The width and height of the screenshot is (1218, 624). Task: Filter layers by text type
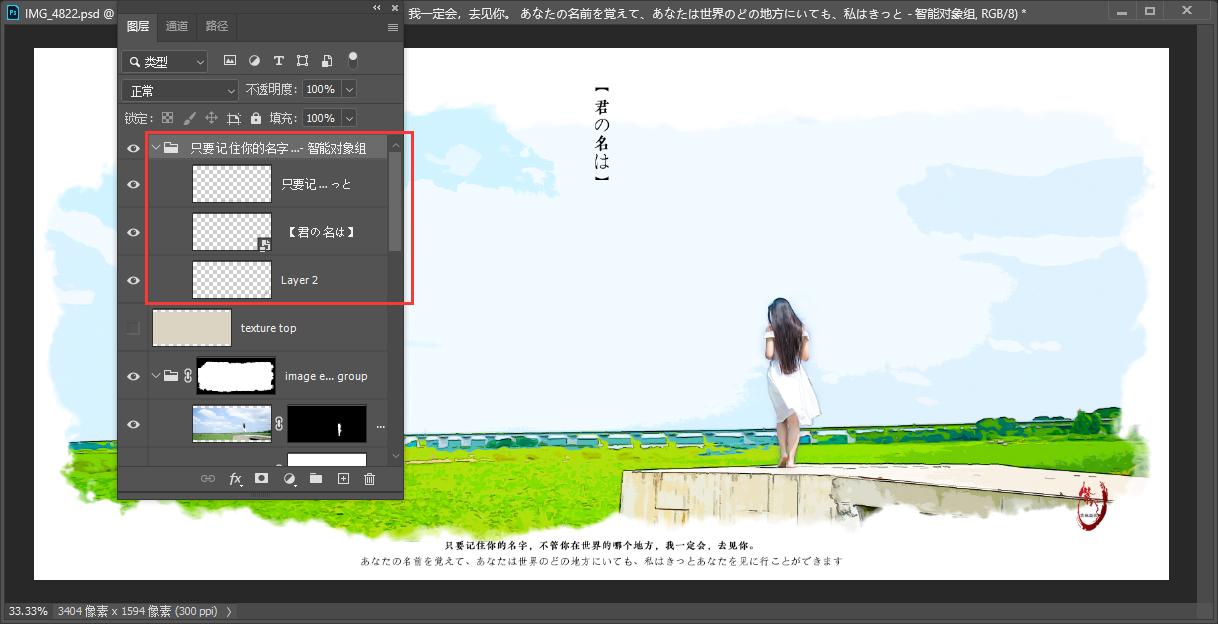(278, 62)
